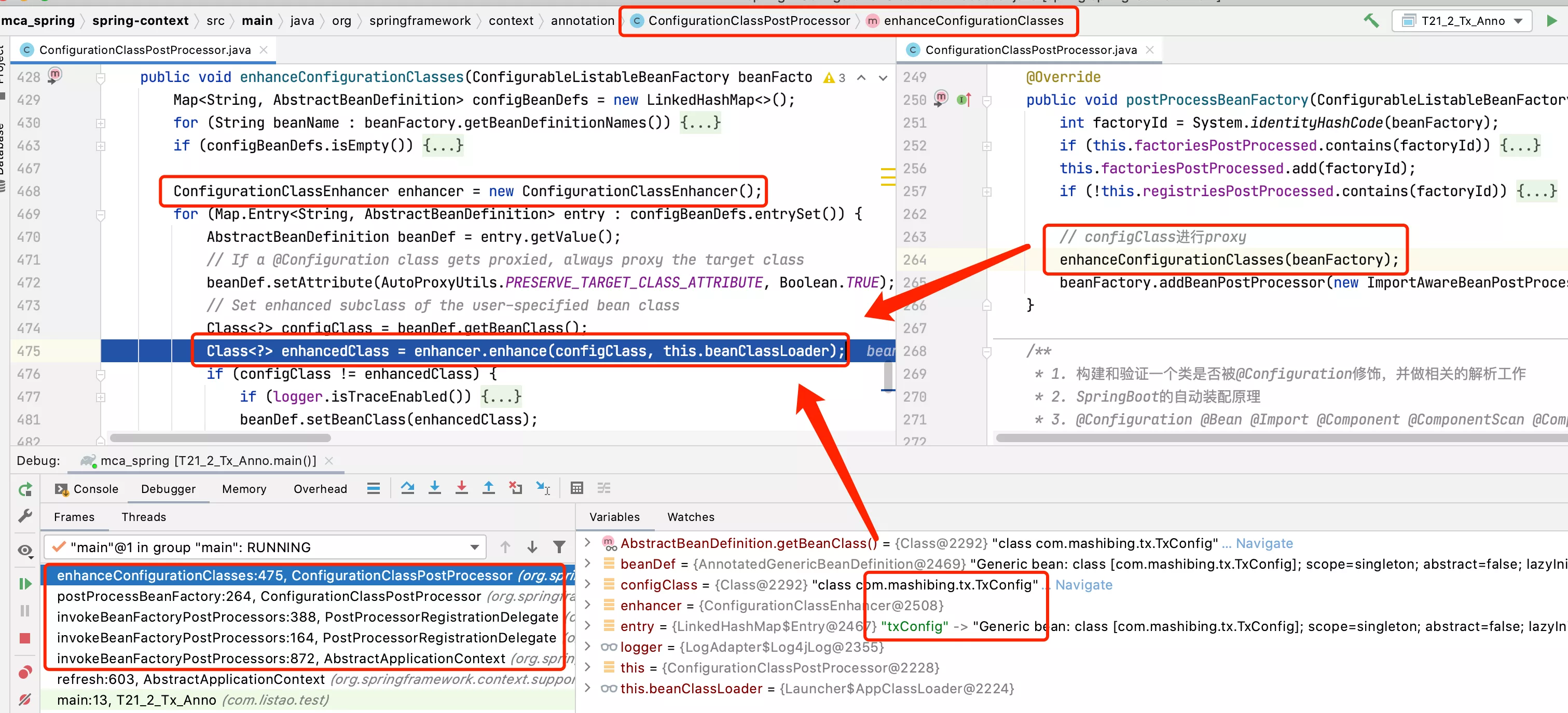Select next frame down arrow

point(532,547)
